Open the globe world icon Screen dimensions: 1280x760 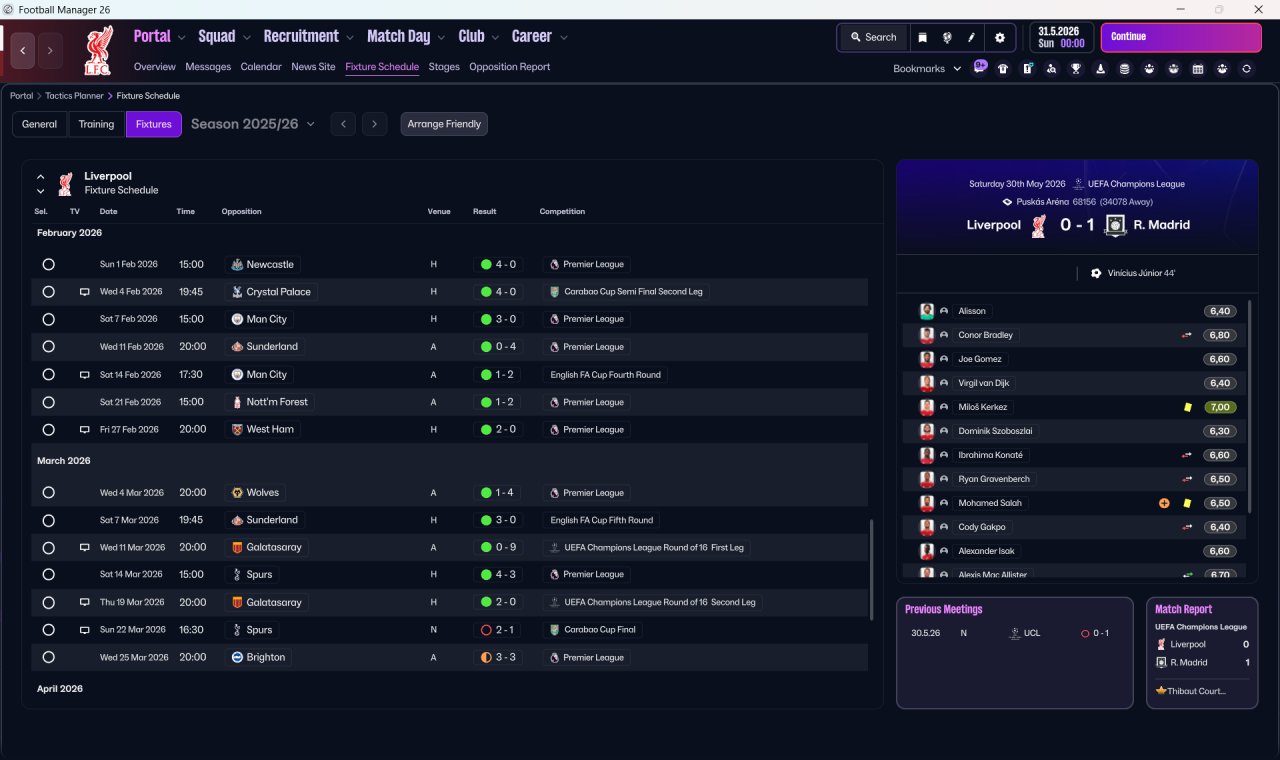(947, 37)
